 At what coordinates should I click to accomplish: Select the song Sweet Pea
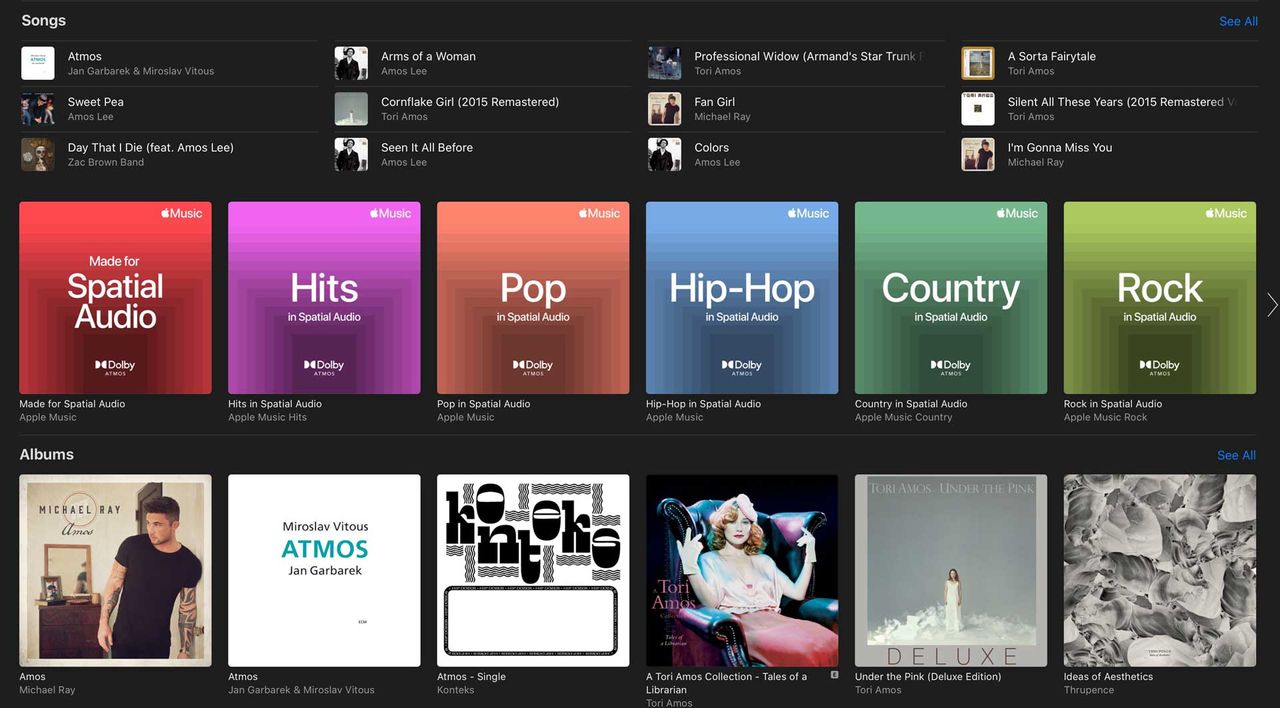(x=168, y=109)
